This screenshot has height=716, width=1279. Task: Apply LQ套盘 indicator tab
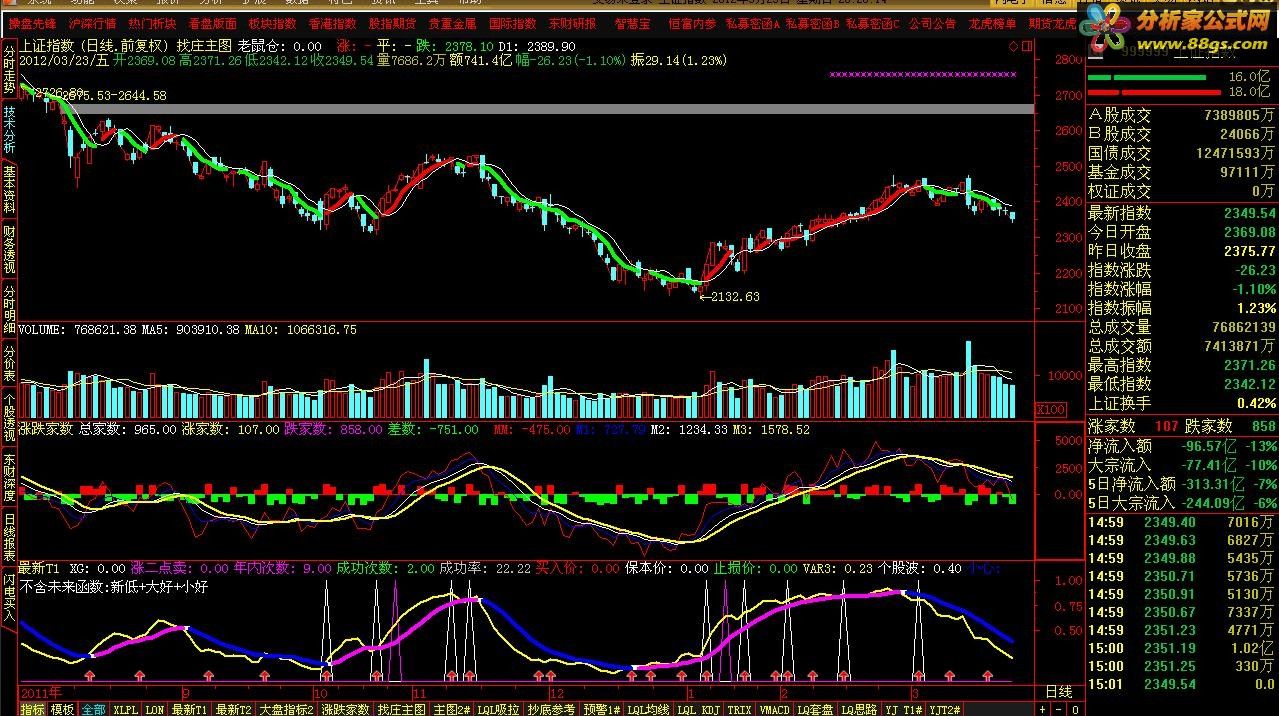point(815,709)
